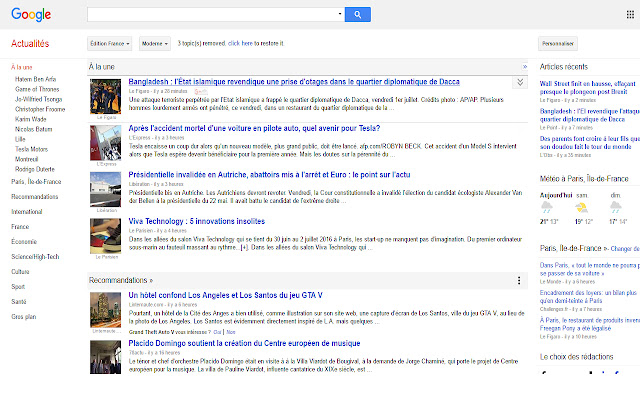Open the Google apps grid icon
The image size is (640, 400).
point(630,15)
